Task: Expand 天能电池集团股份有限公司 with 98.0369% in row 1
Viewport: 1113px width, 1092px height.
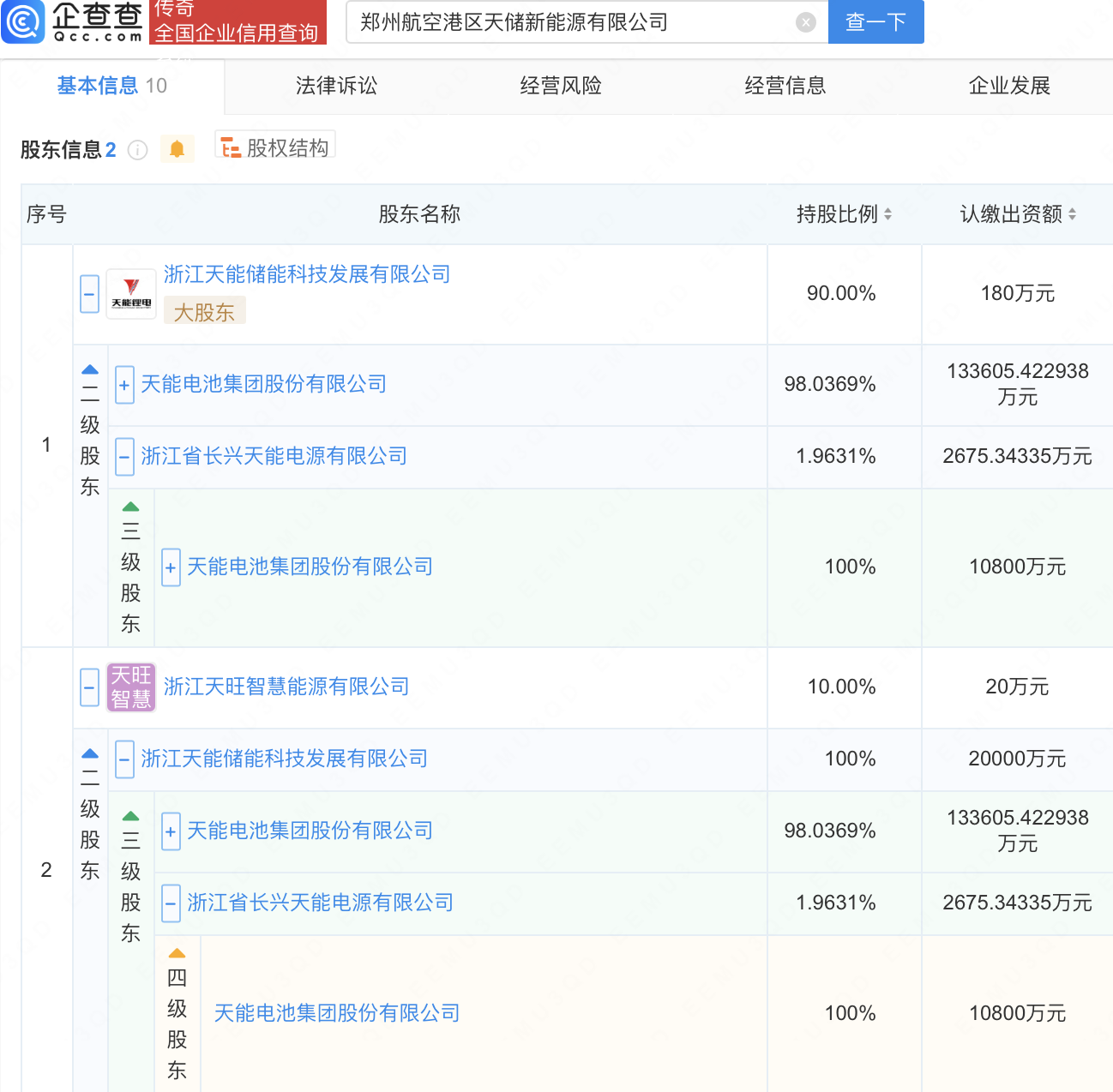Action: 124,385
